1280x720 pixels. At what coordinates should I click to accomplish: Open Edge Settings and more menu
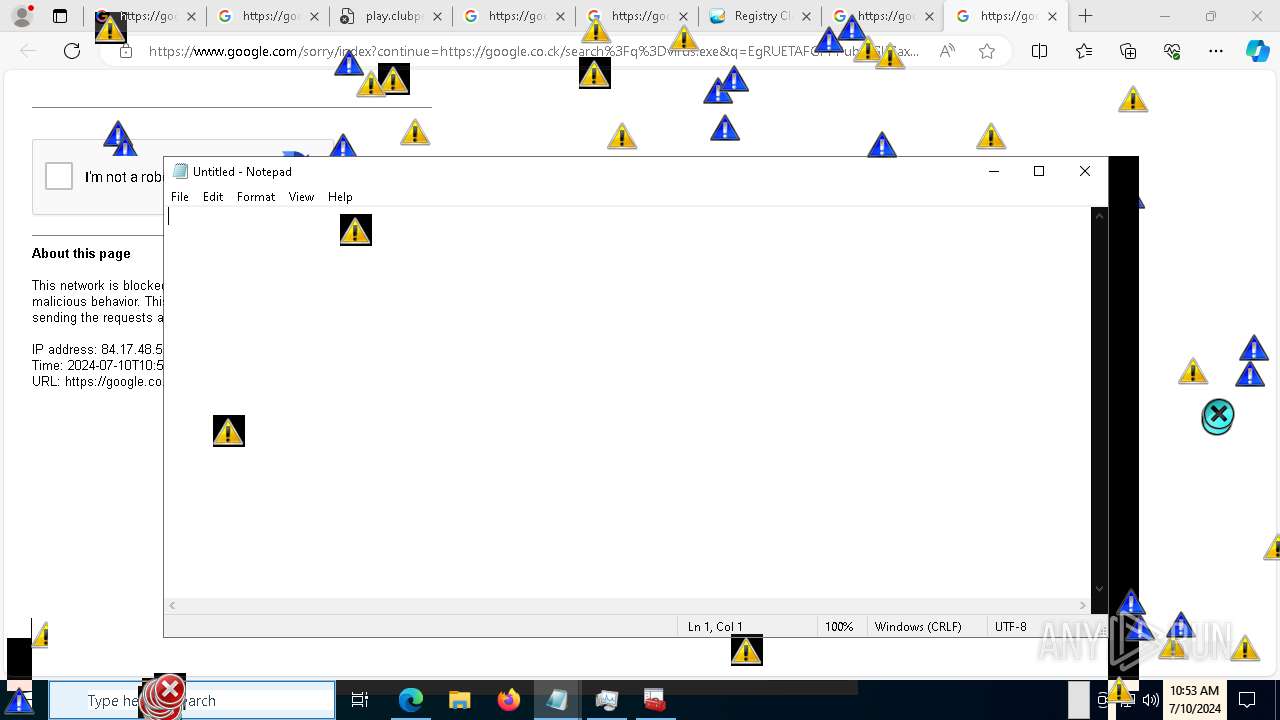pyautogui.click(x=1216, y=51)
